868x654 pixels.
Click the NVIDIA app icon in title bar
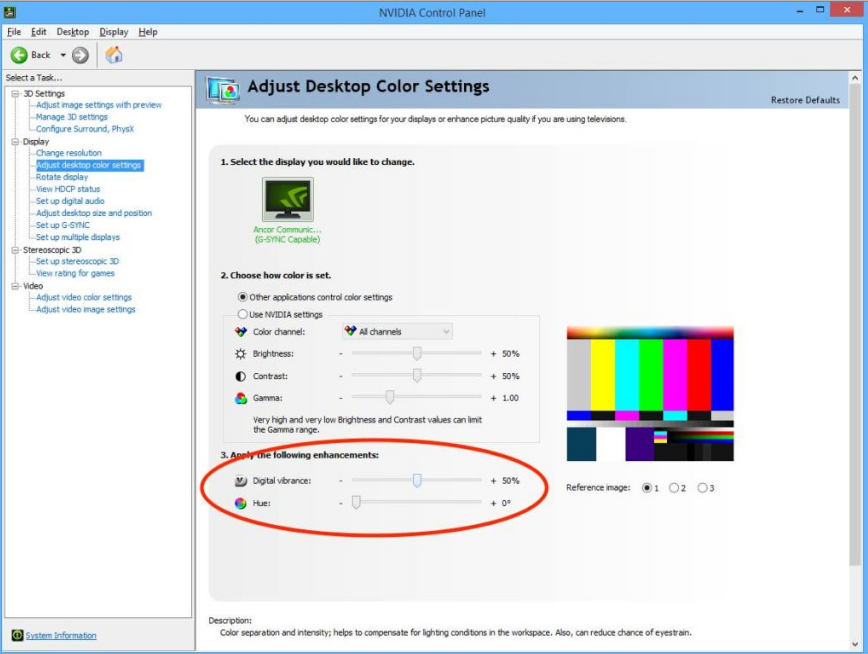(x=9, y=12)
